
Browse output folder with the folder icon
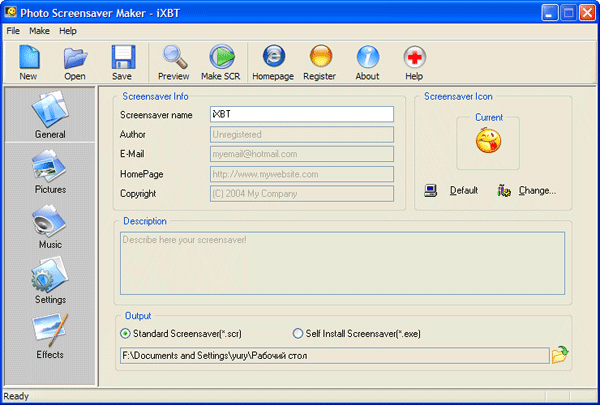(560, 354)
